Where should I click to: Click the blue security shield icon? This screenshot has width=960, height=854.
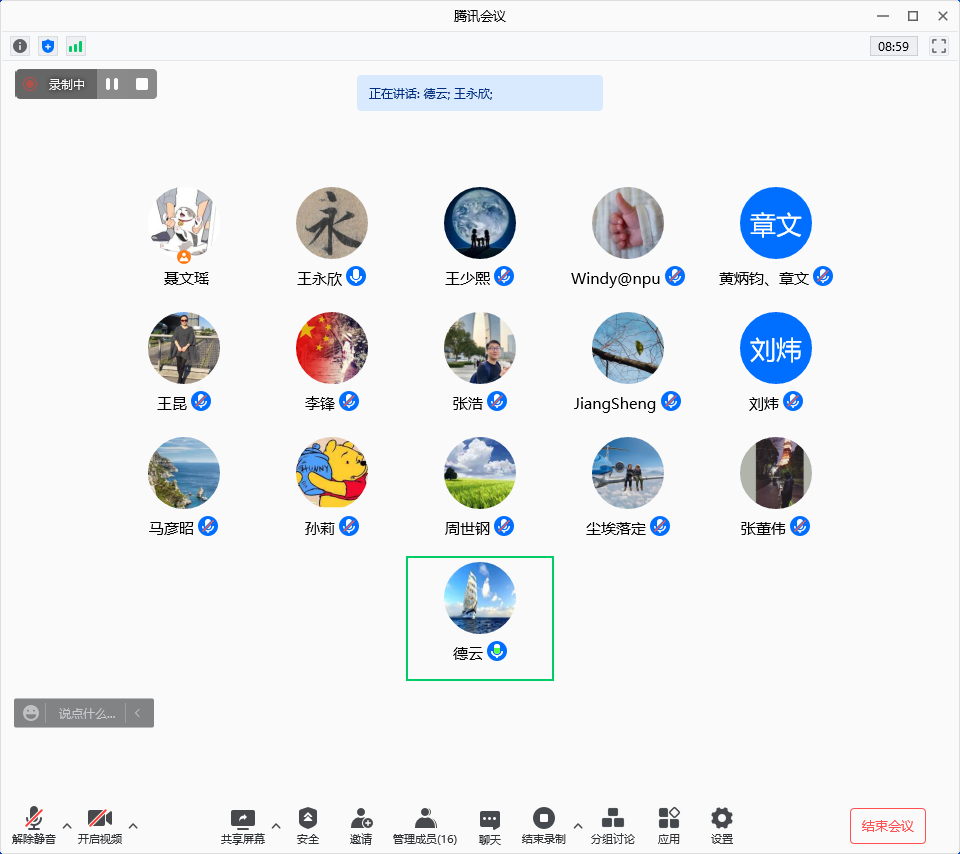point(48,46)
